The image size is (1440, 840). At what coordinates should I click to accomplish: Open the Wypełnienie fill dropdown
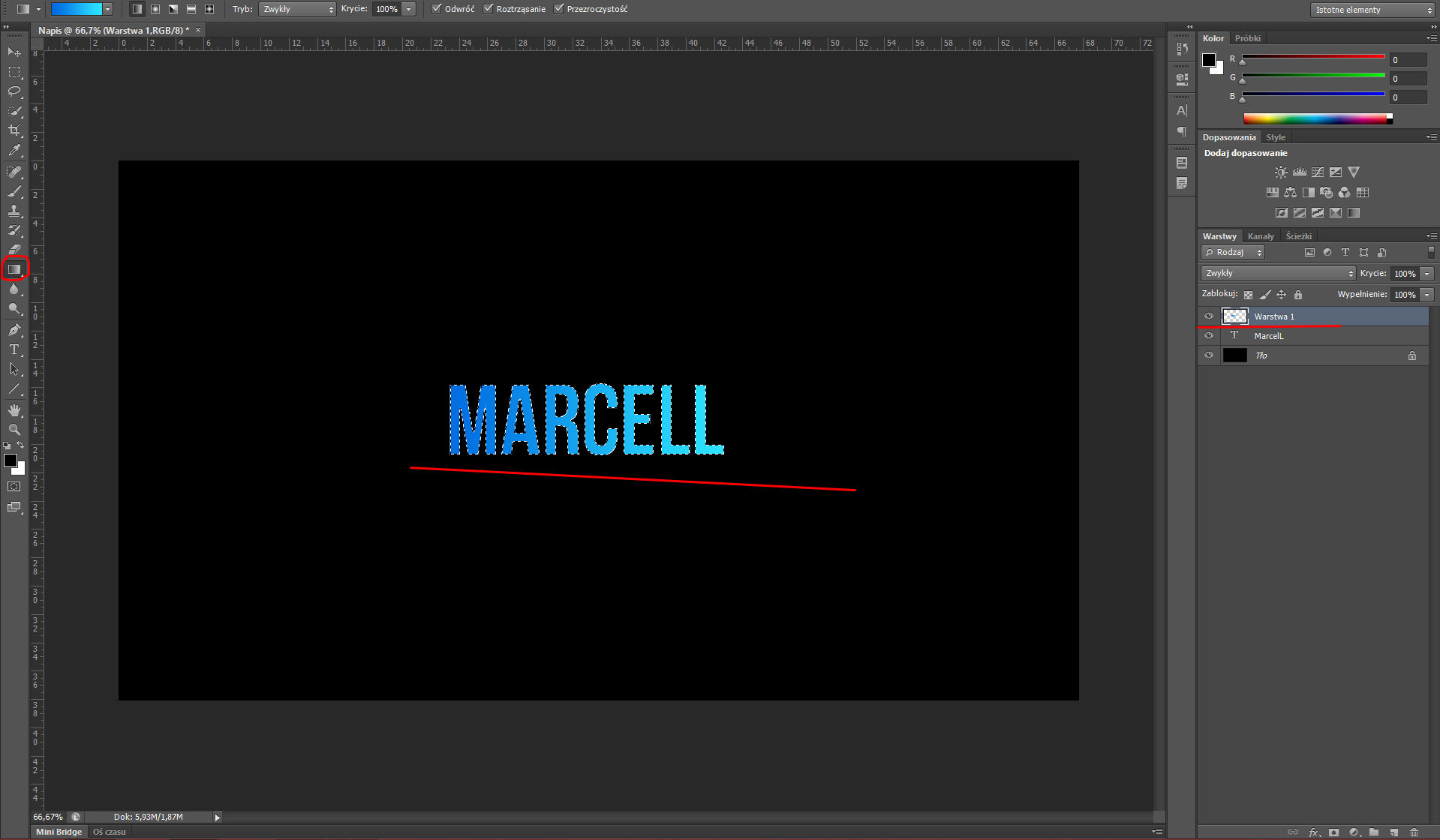click(1427, 295)
